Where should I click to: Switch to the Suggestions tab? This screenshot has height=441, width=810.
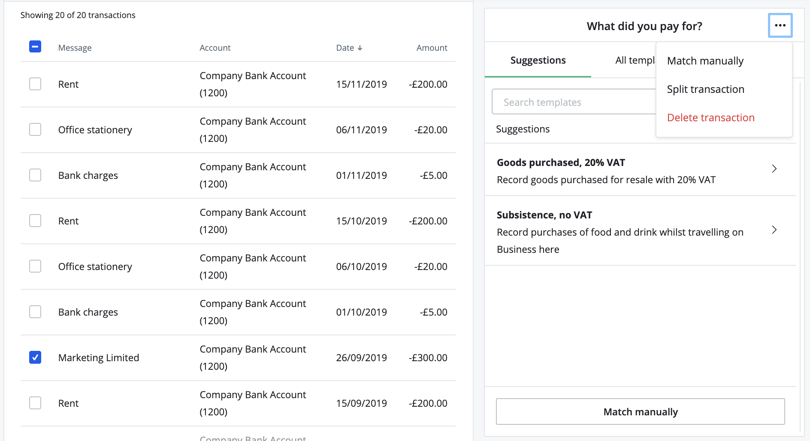pyautogui.click(x=538, y=60)
